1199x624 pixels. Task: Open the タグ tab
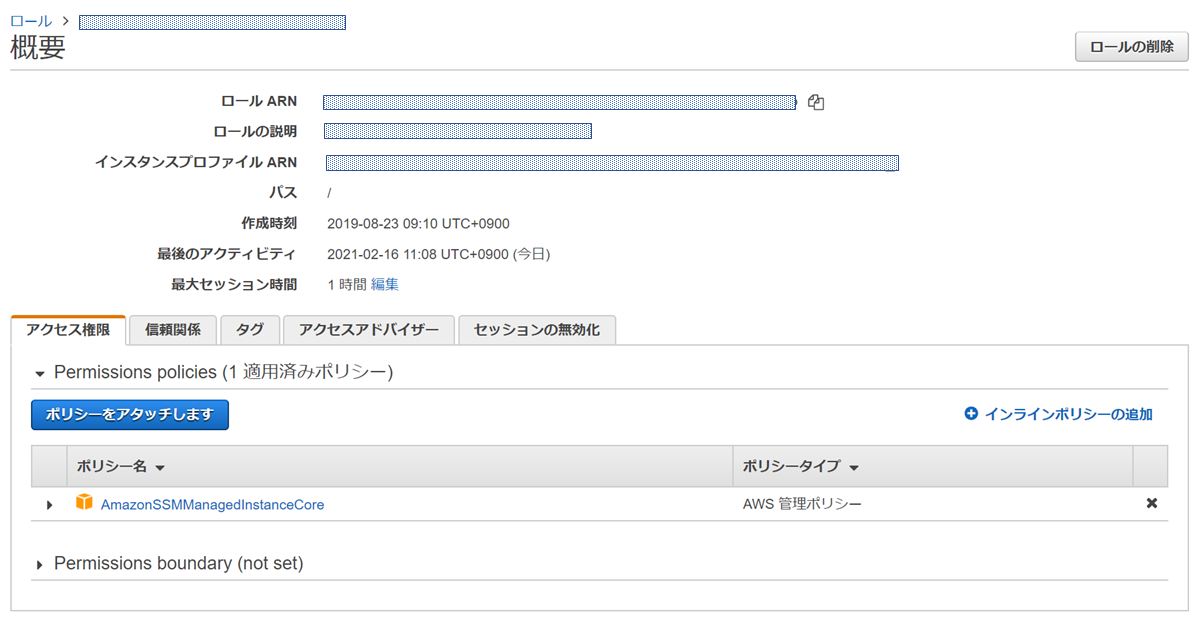pyautogui.click(x=250, y=330)
